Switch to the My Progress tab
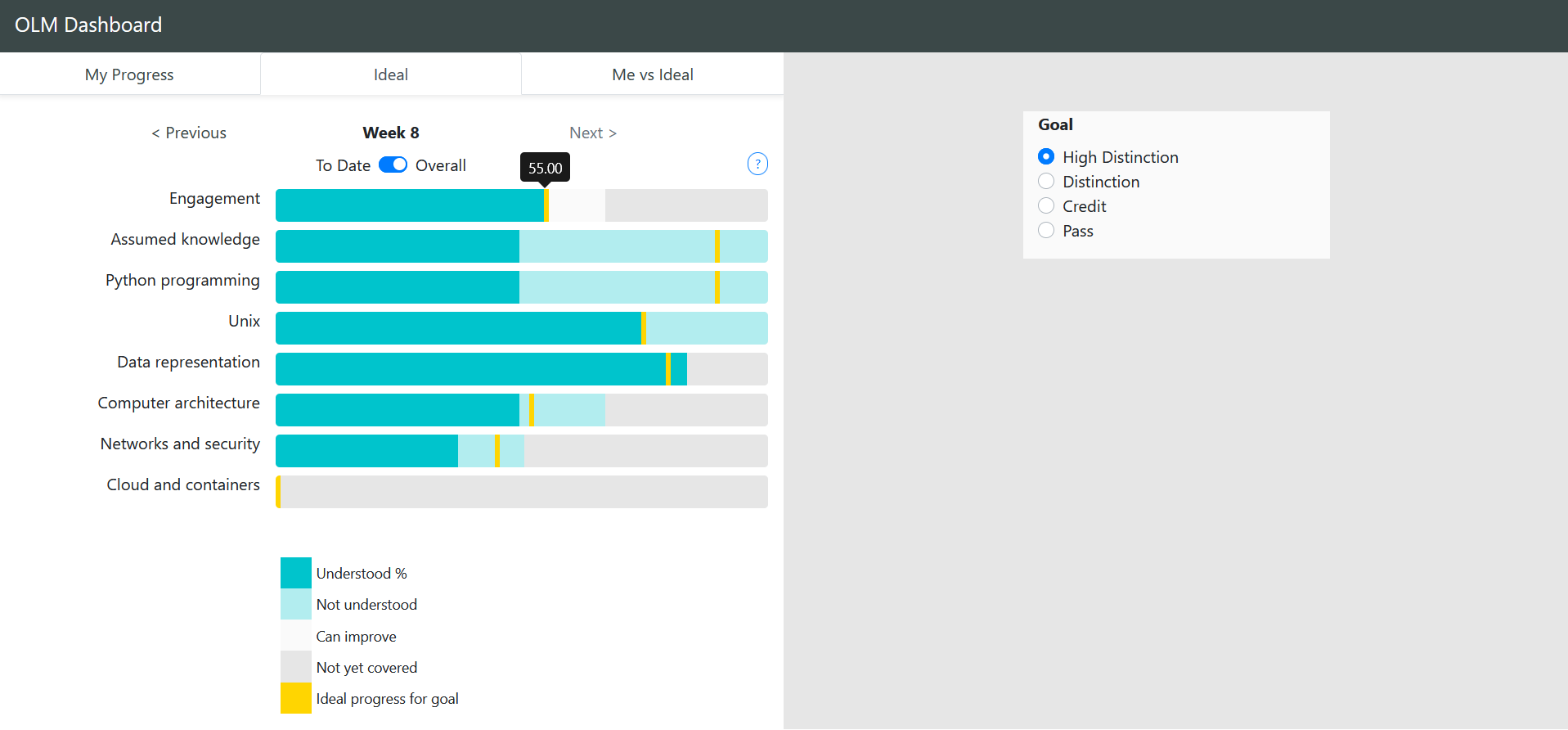The width and height of the screenshot is (1568, 730). tap(130, 74)
